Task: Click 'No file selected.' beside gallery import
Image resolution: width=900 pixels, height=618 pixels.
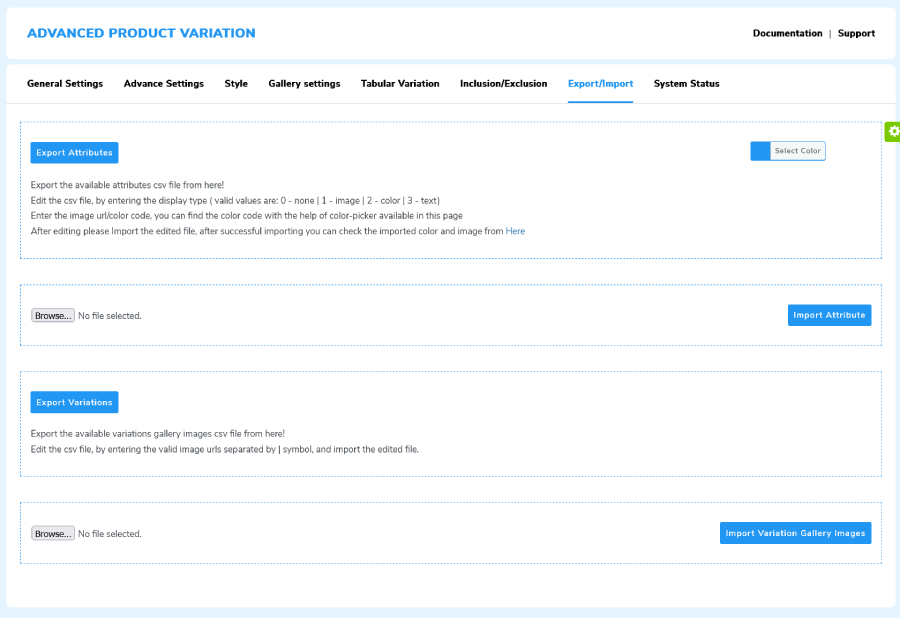Action: tap(110, 534)
